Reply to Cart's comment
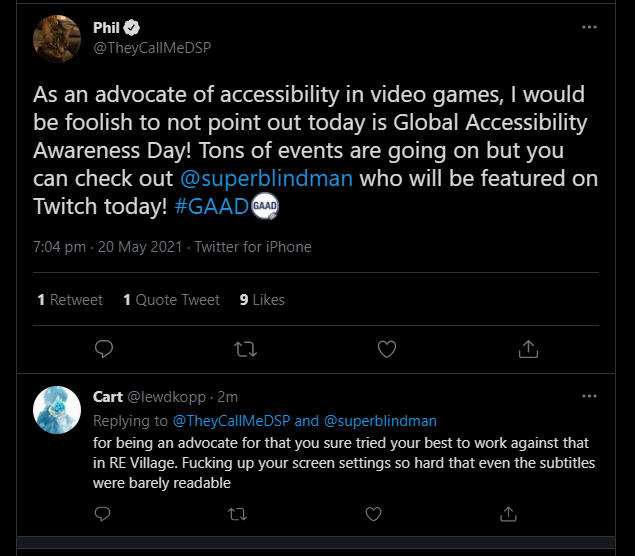This screenshot has height=556, width=635. [102, 514]
